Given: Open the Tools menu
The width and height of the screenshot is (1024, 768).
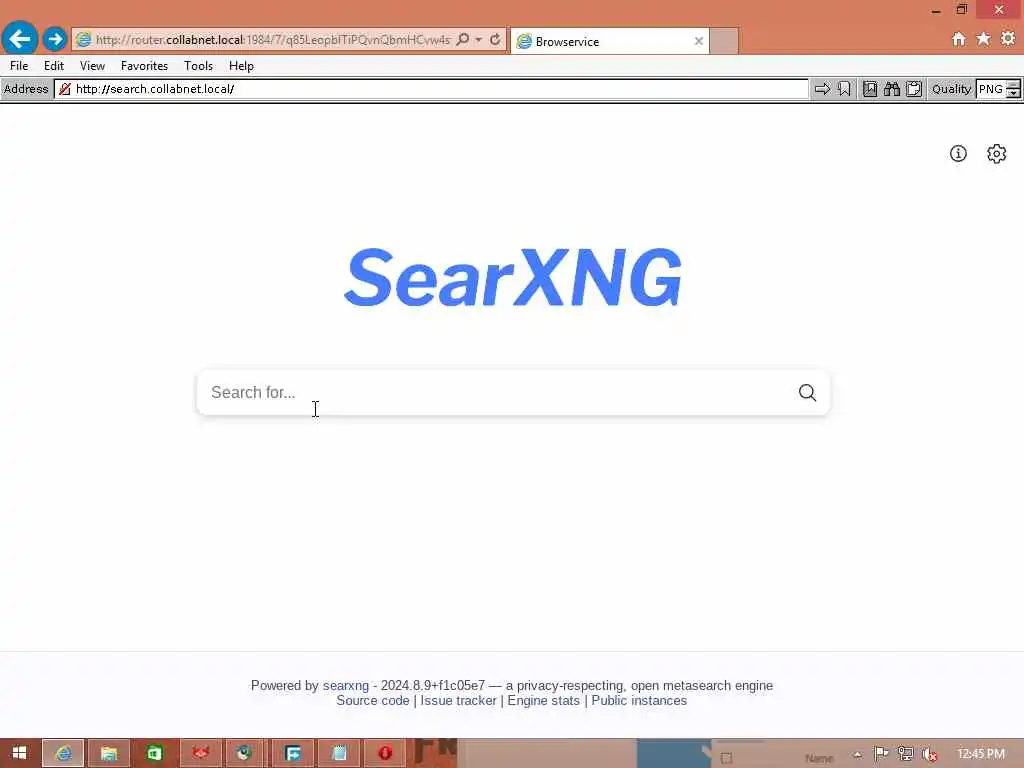Looking at the screenshot, I should pos(199,66).
